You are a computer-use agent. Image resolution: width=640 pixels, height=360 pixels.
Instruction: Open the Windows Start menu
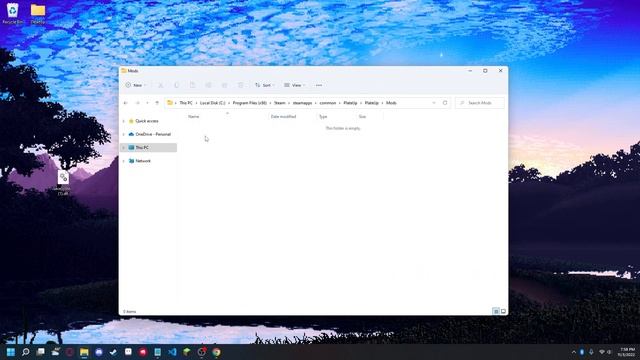pos(11,352)
